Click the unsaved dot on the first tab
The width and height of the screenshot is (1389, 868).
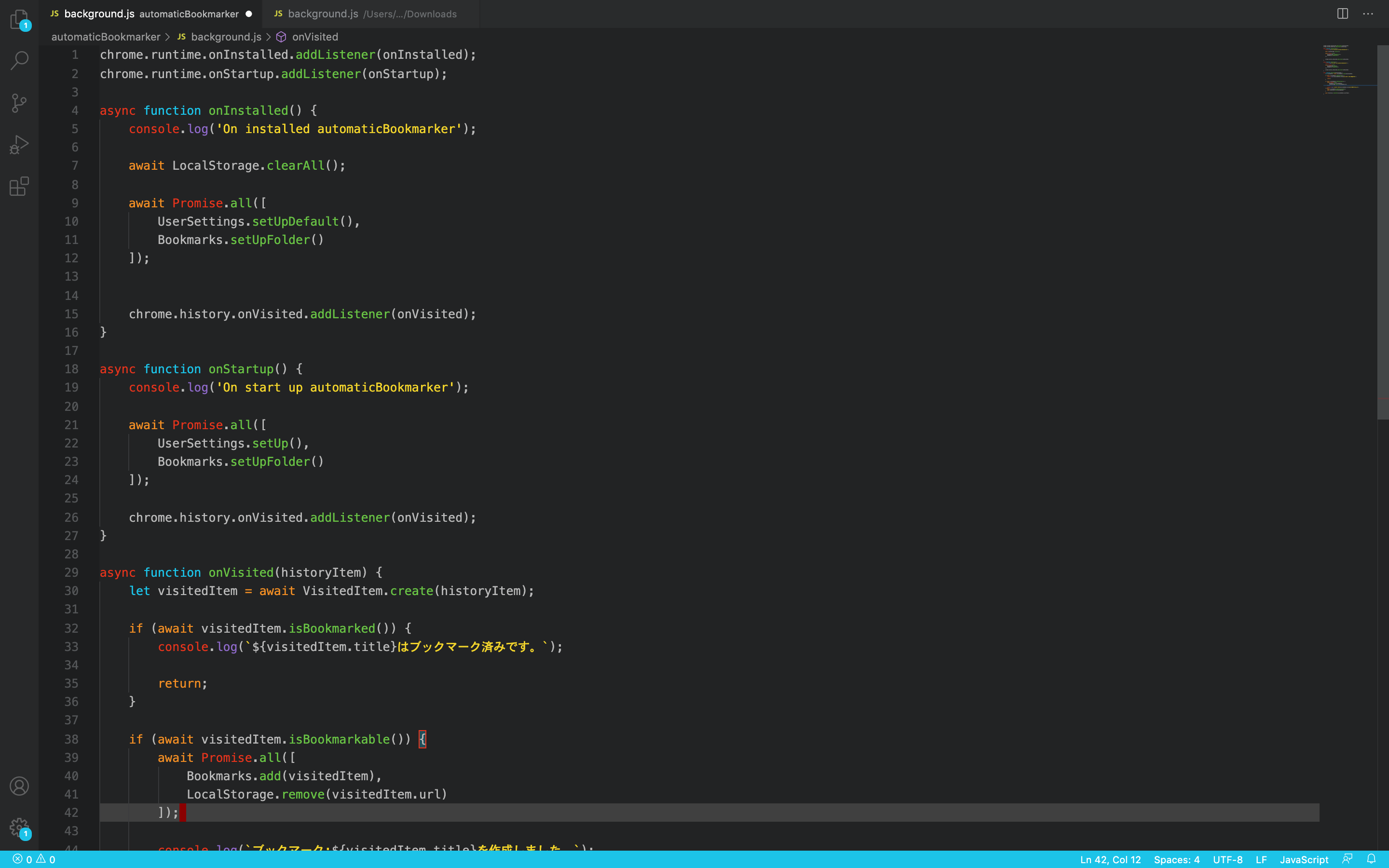tap(248, 14)
